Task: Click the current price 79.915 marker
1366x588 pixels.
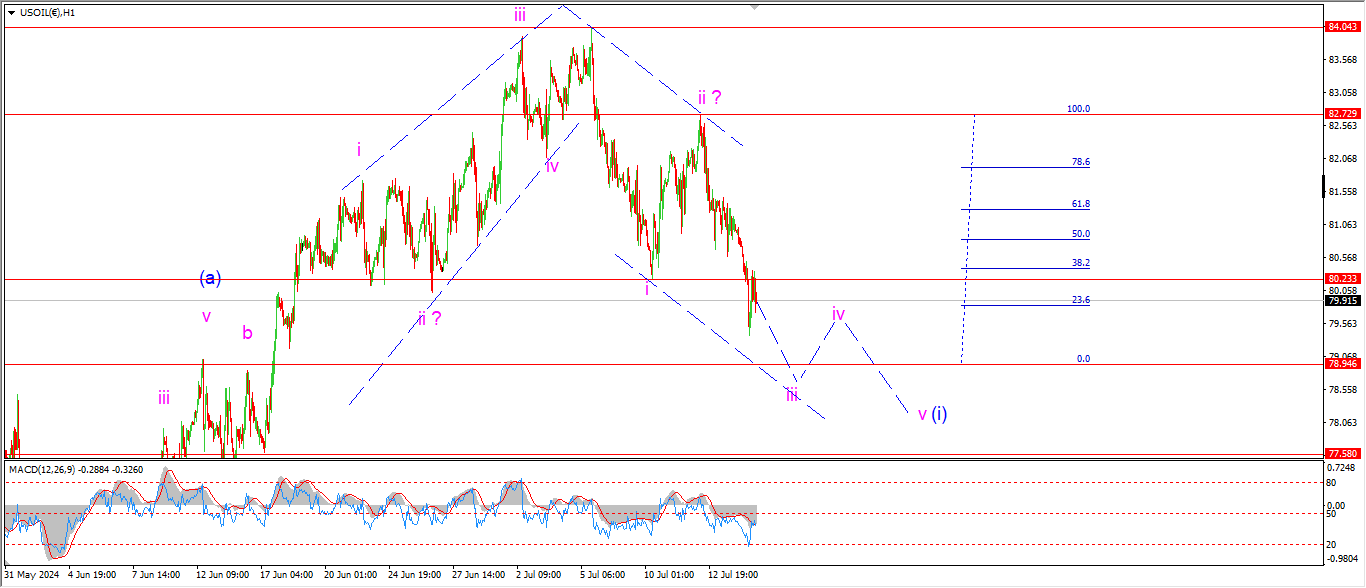Action: [1342, 300]
